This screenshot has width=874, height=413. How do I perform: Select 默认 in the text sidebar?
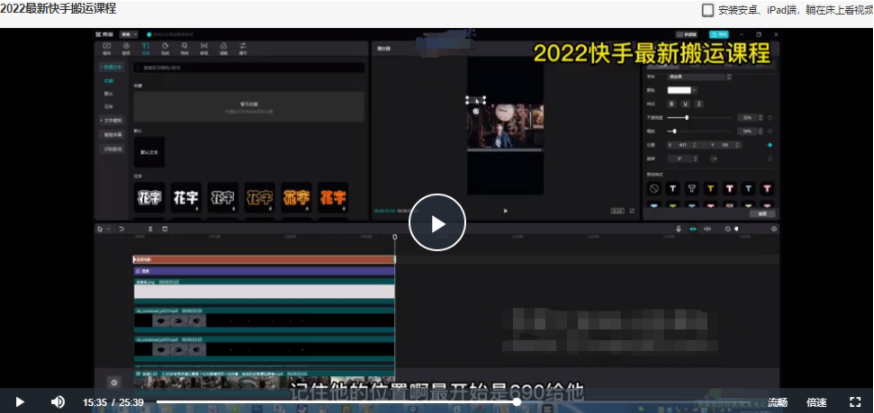point(109,94)
